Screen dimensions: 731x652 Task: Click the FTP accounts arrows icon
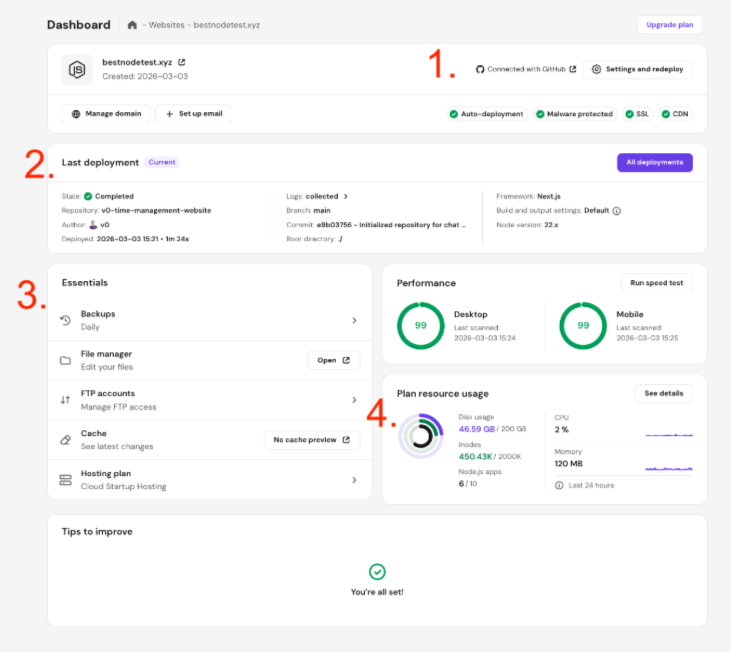65,400
